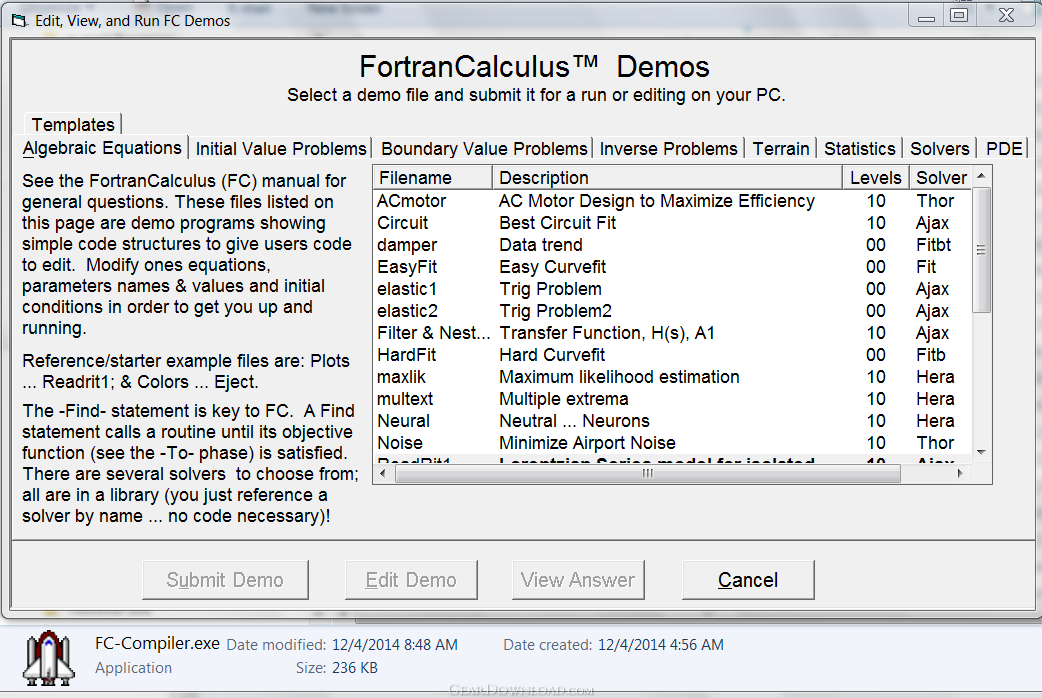
Task: Switch to Algebraic Equations tab
Action: (102, 148)
